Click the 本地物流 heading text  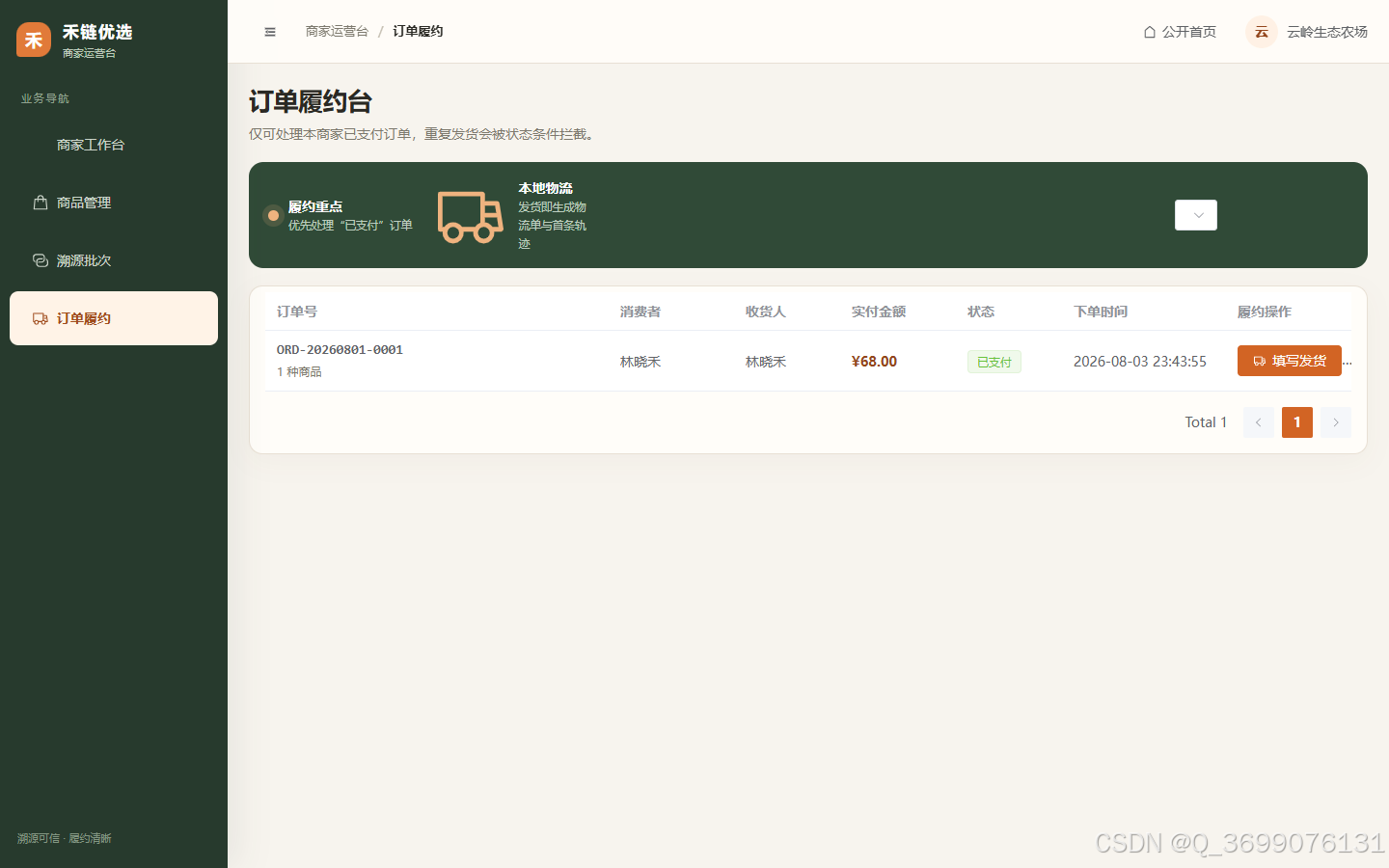[x=545, y=188]
